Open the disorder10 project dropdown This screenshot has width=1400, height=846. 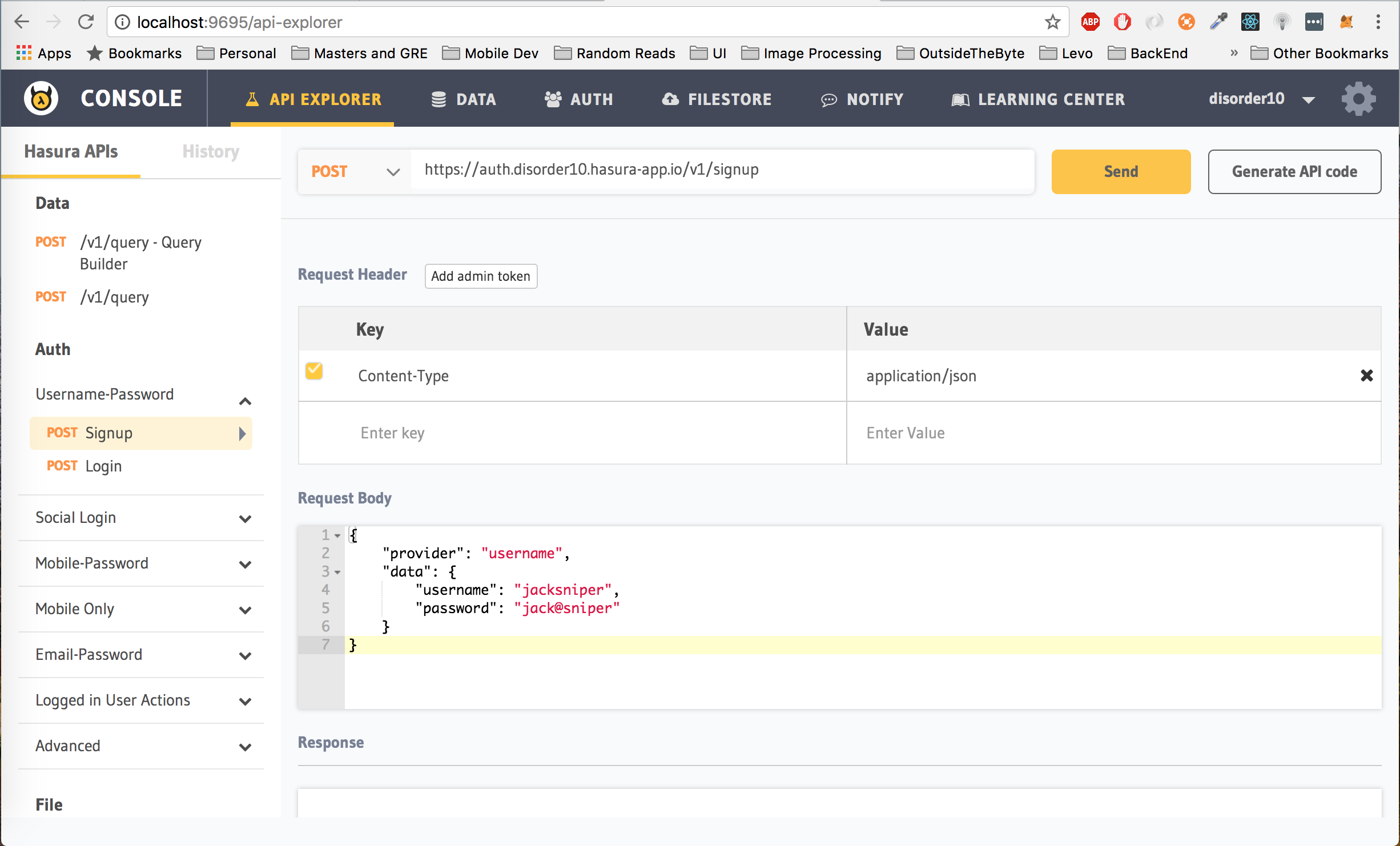point(1309,99)
